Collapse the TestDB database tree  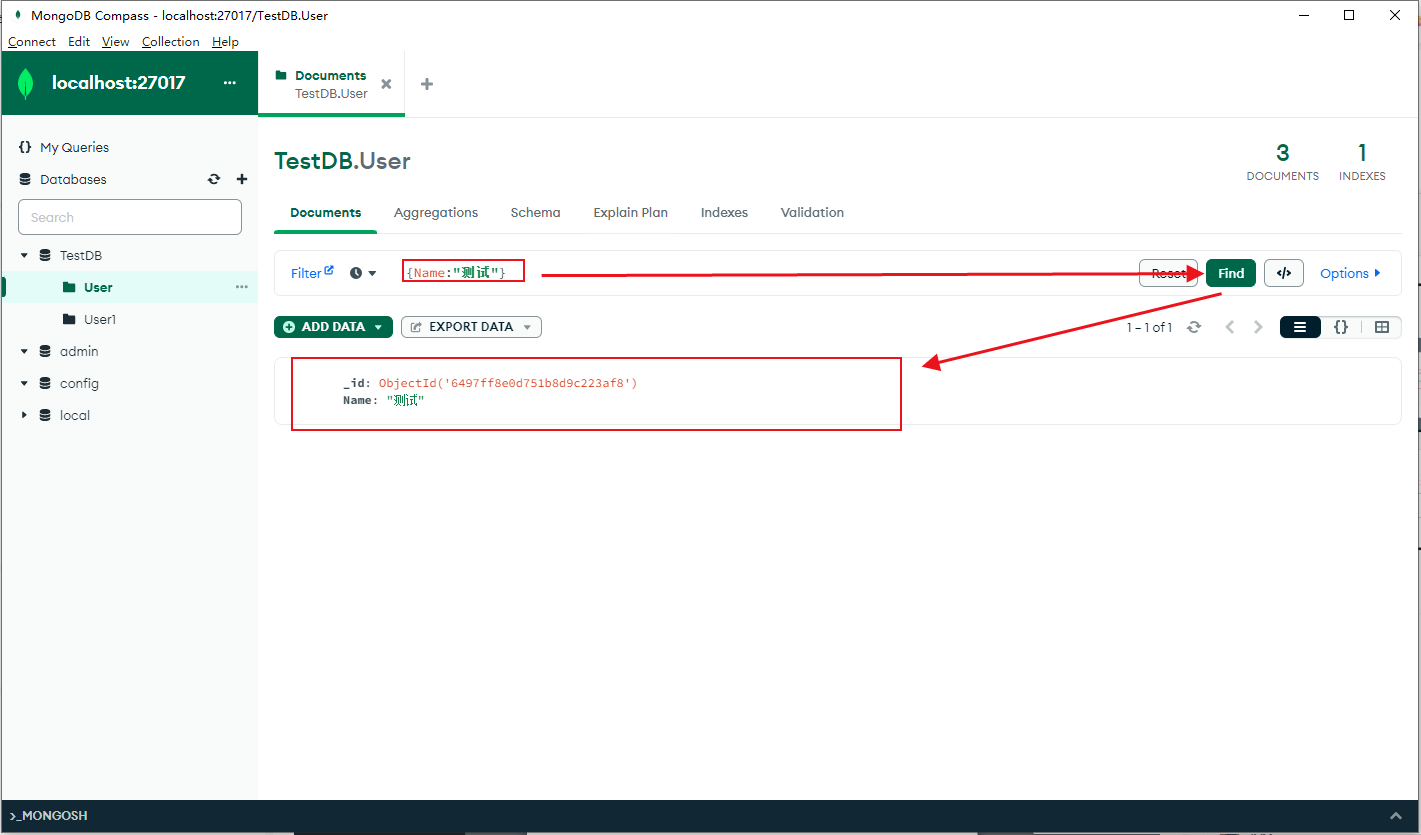coord(24,256)
